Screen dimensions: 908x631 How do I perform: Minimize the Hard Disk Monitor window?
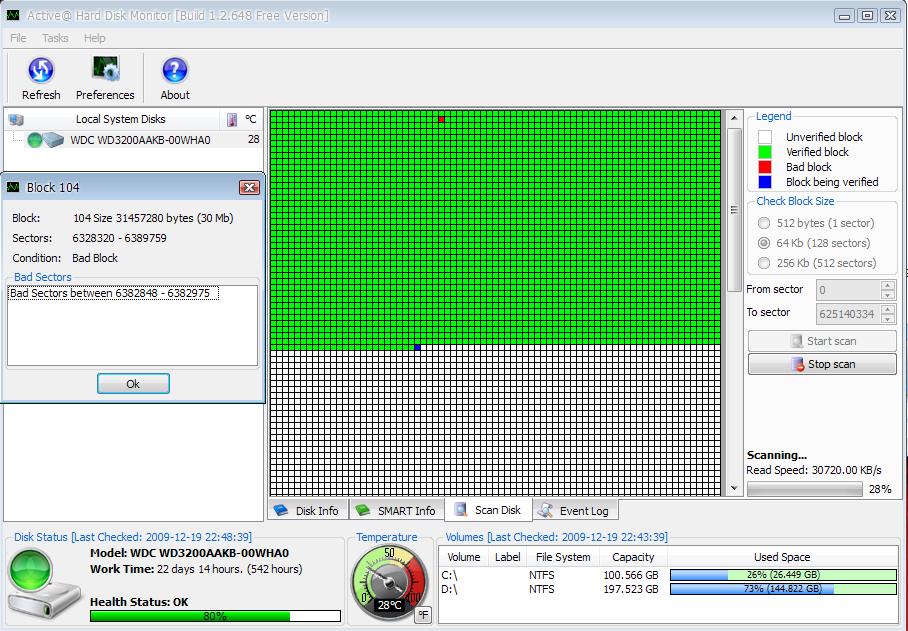tap(844, 16)
